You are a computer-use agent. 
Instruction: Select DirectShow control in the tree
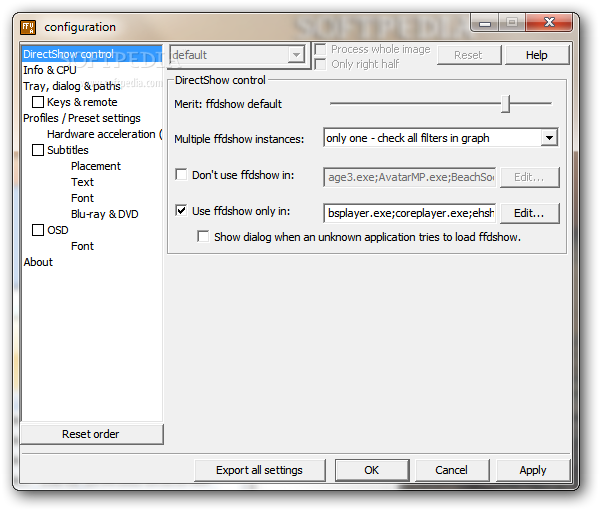tap(92, 54)
